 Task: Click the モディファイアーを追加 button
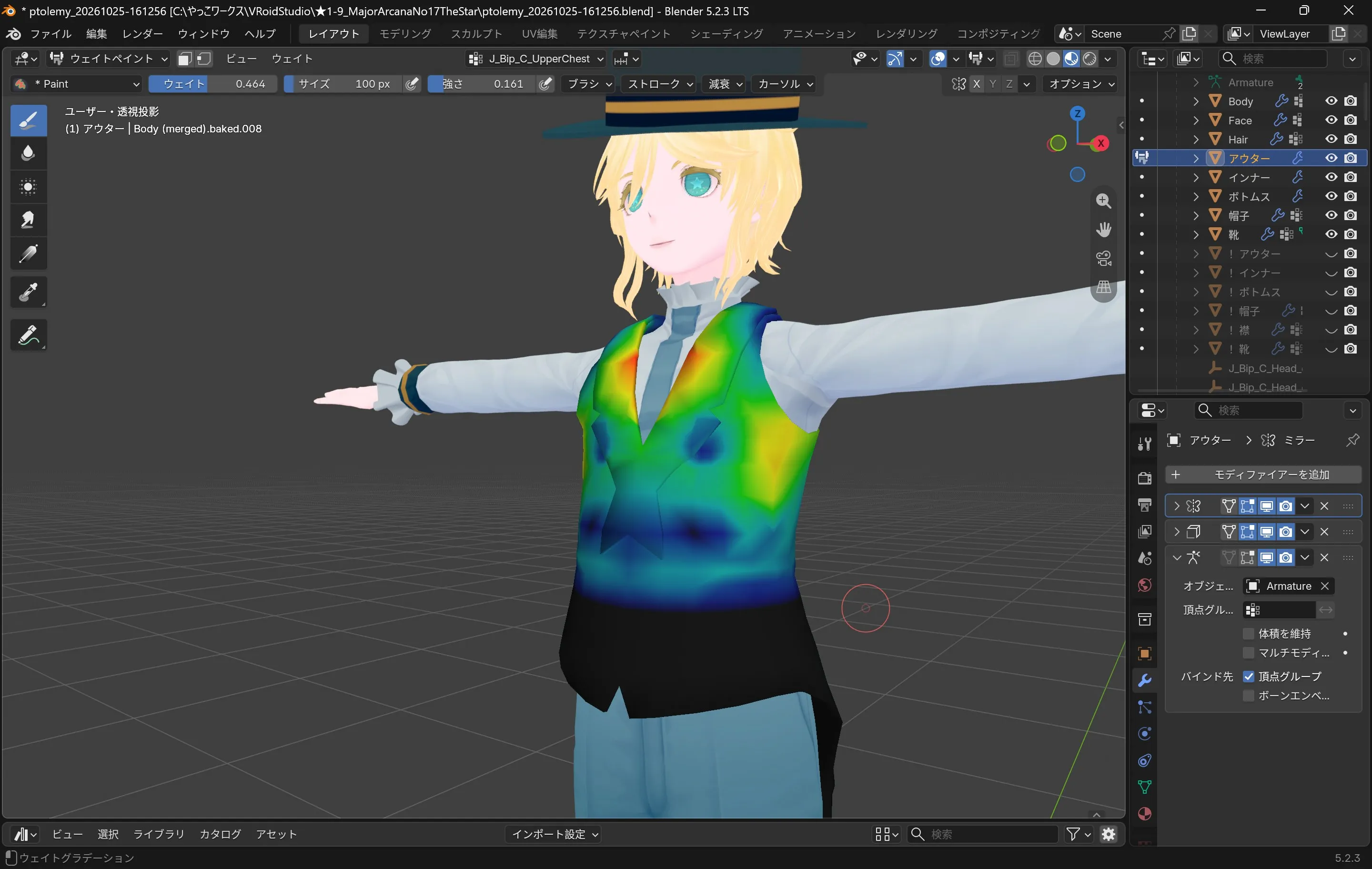(1263, 475)
